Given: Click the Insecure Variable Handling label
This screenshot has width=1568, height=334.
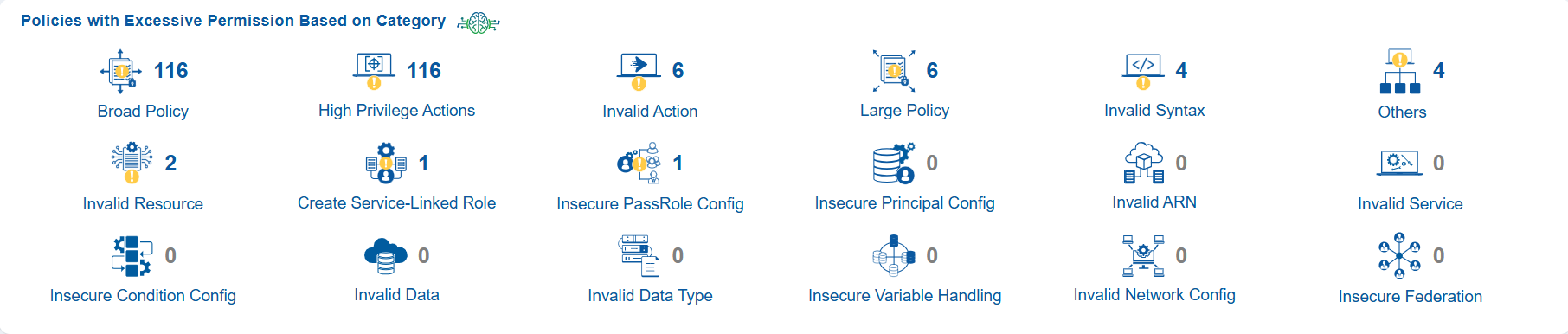Looking at the screenshot, I should click(x=904, y=296).
